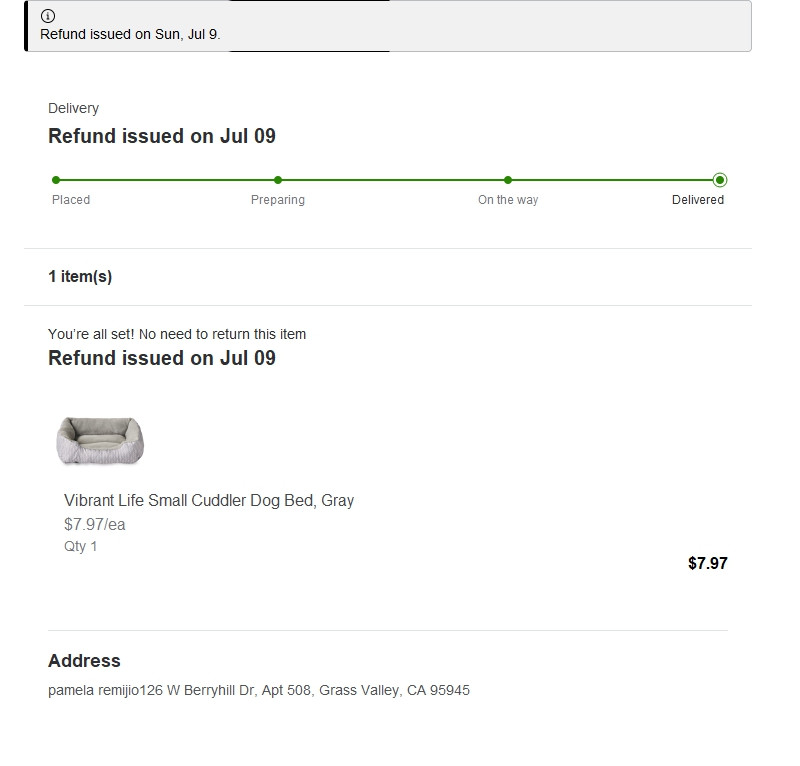
Task: Click the info icon in the refund banner
Action: pyautogui.click(x=48, y=16)
